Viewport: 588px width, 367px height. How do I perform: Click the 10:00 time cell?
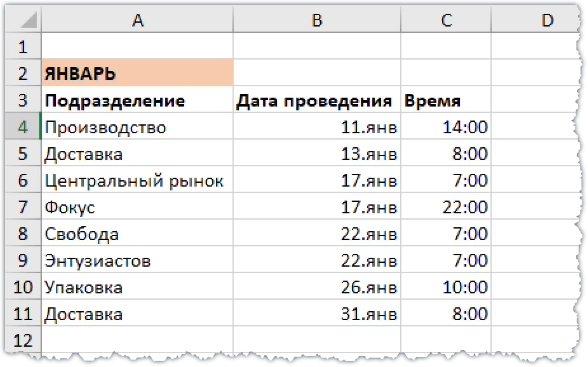coord(446,286)
